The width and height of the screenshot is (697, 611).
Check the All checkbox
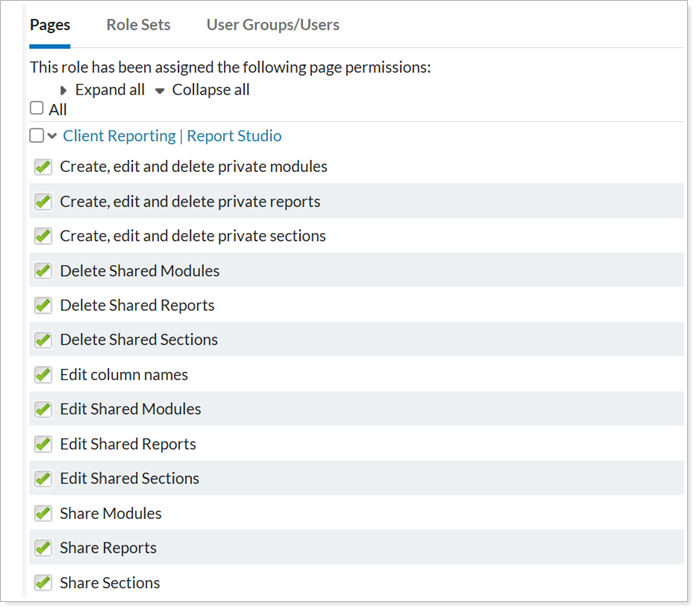click(x=37, y=109)
